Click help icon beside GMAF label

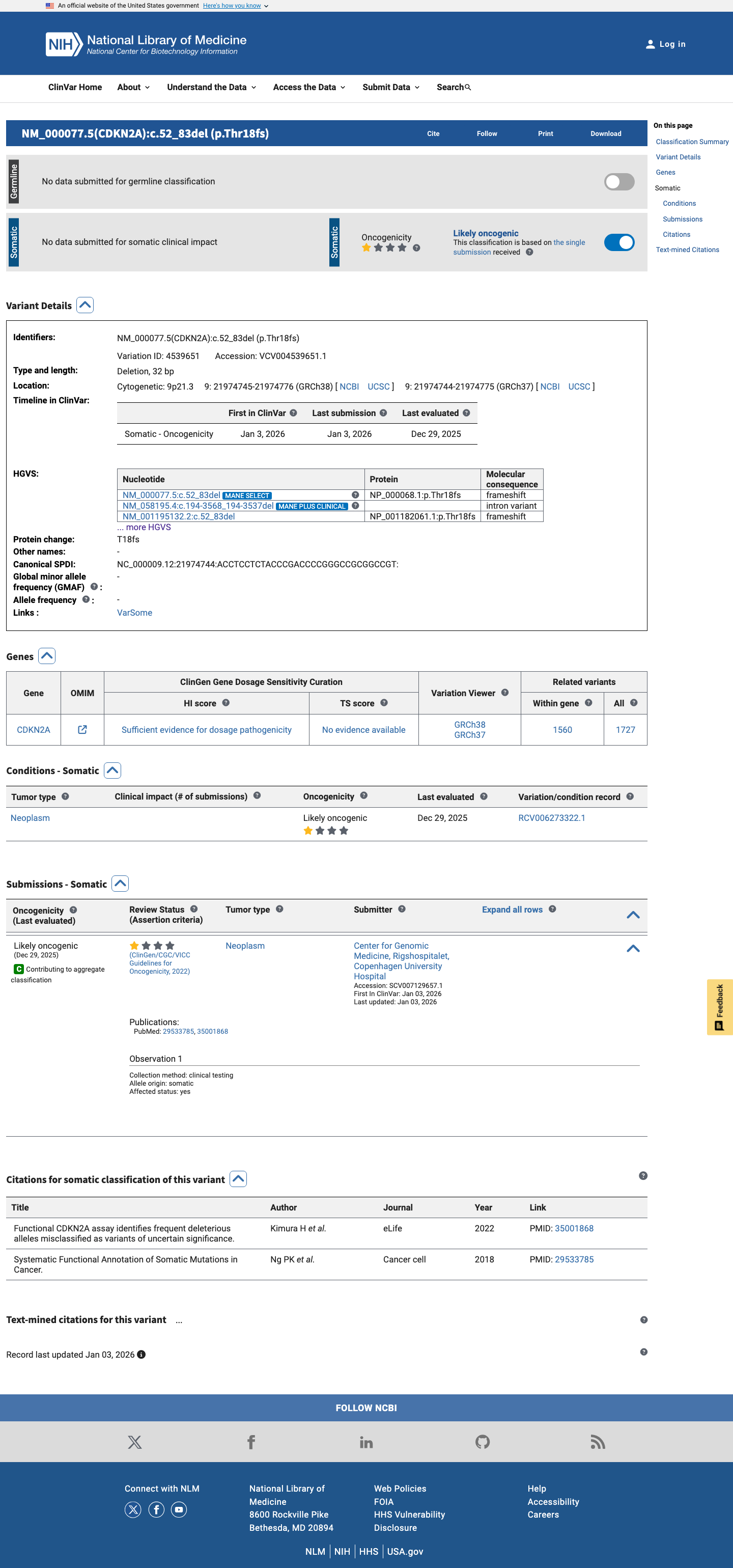(x=94, y=587)
